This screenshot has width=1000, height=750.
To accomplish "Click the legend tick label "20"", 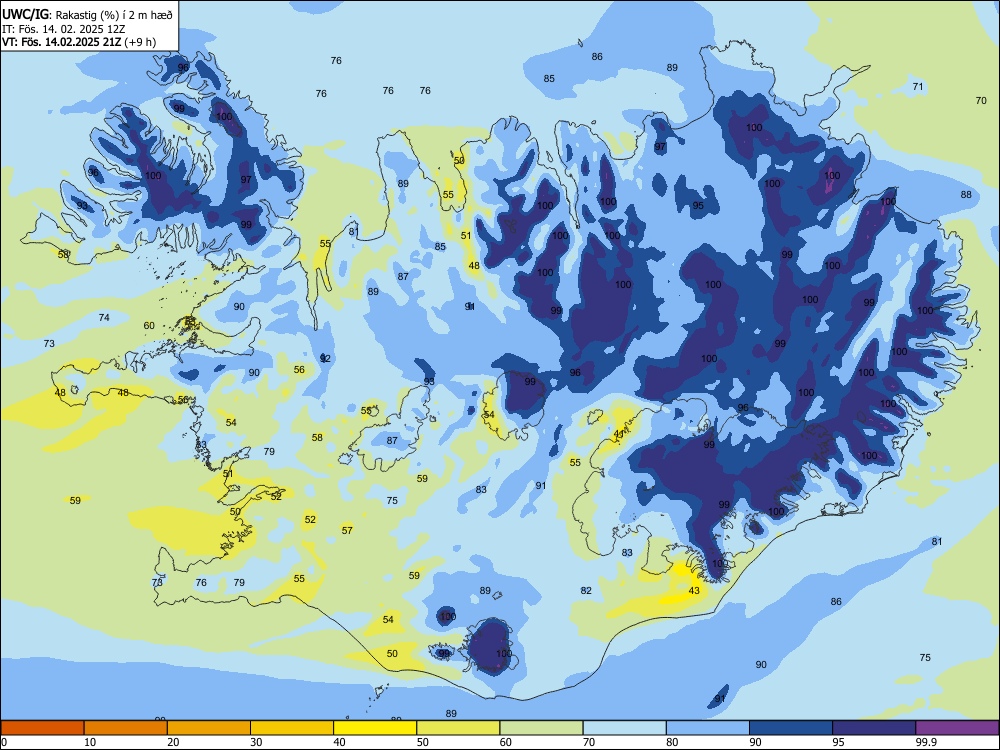I will (x=173, y=742).
